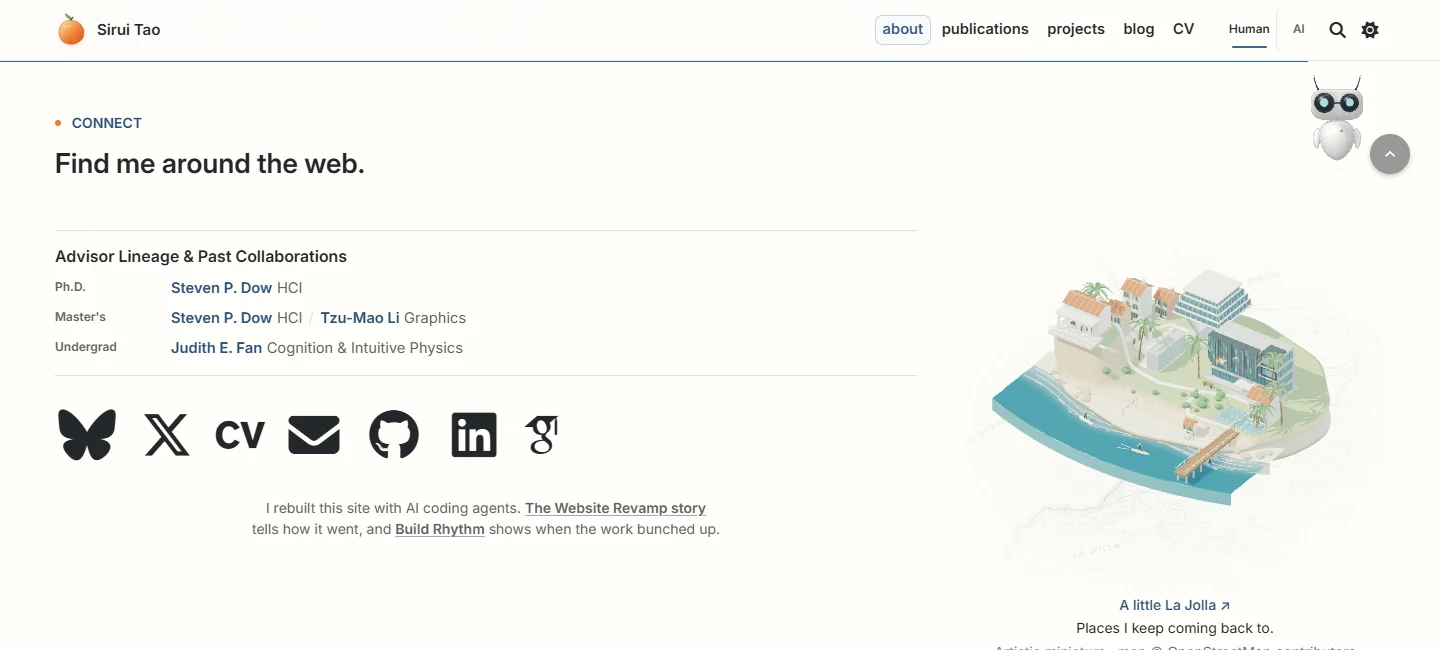Click the CONNECT section label
This screenshot has width=1440, height=650.
pyautogui.click(x=107, y=123)
